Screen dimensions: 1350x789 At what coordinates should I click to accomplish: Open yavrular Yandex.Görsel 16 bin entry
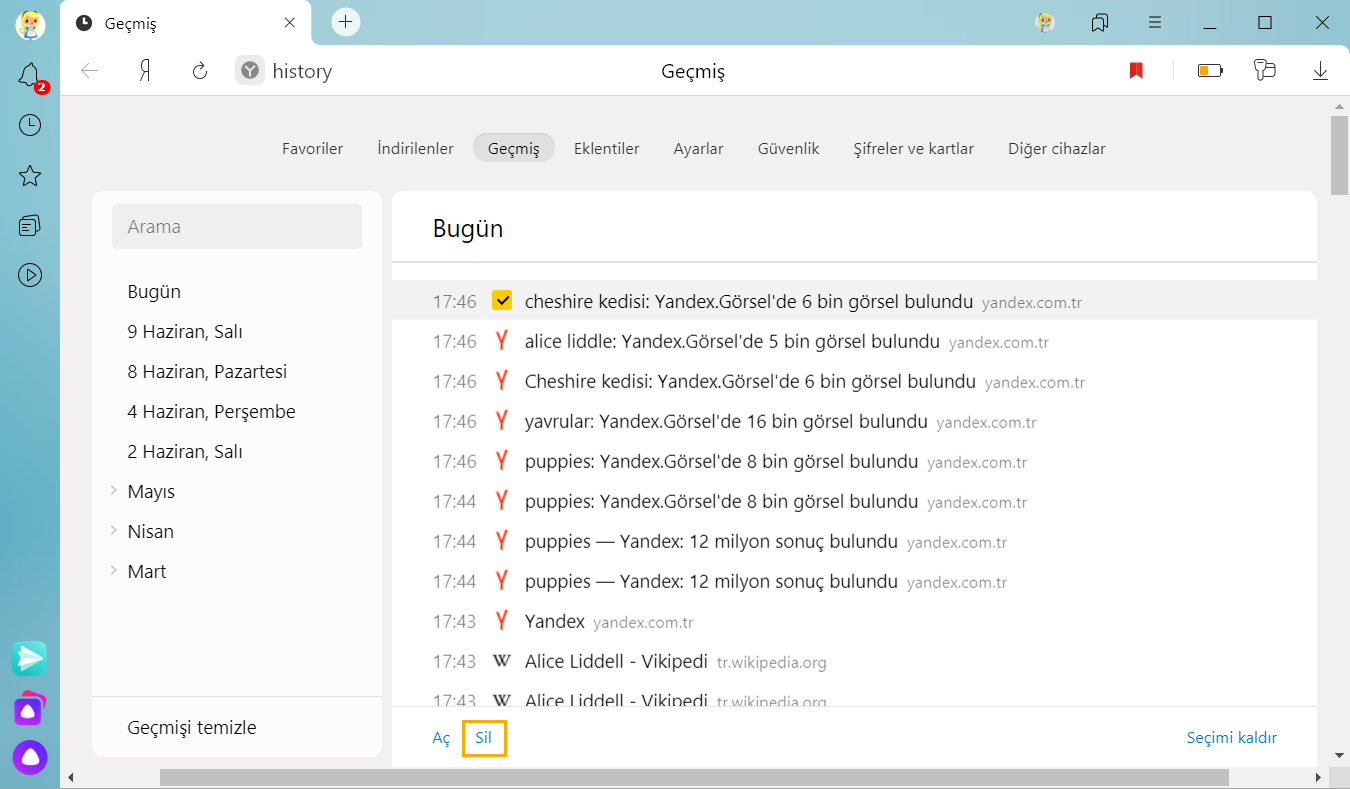pyautogui.click(x=726, y=421)
